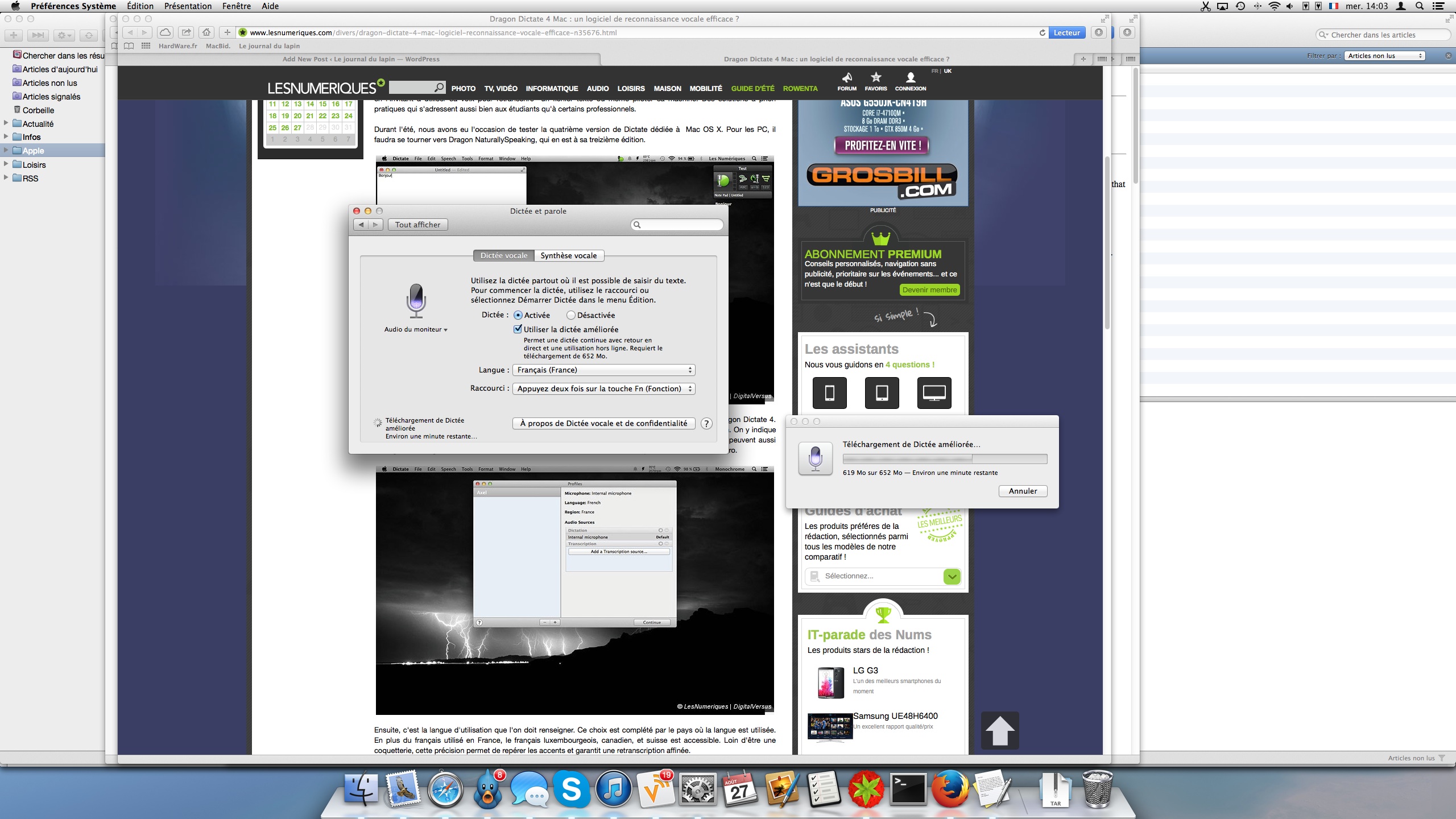Open Sélectionnez guide d'achat dropdown
The image size is (1456, 819).
pos(883,576)
